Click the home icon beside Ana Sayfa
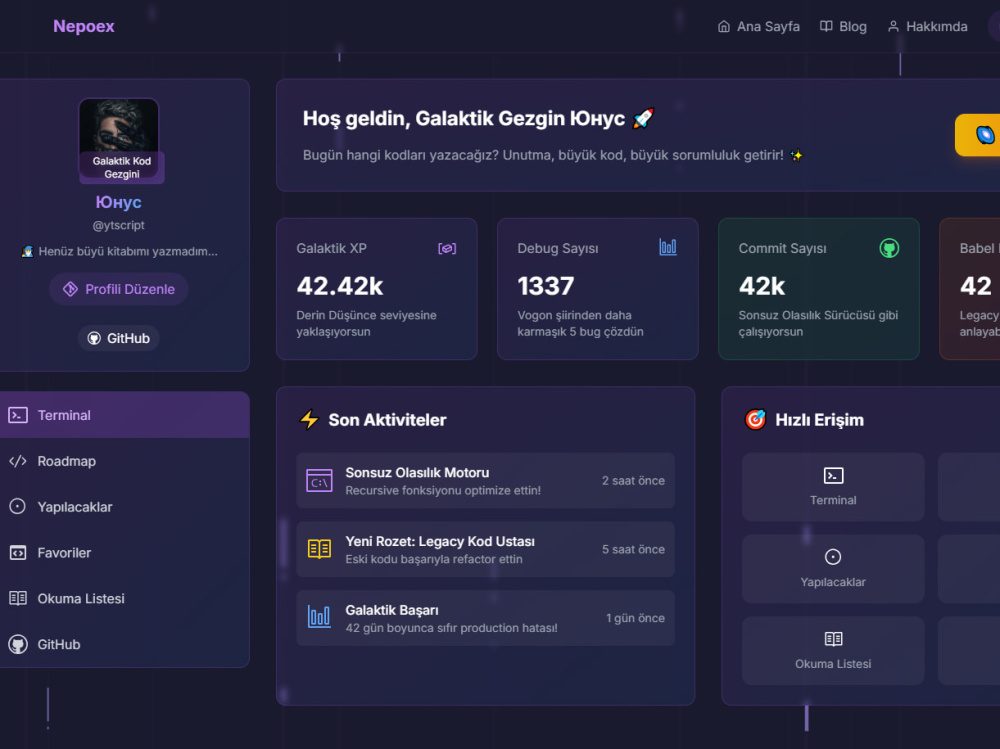This screenshot has height=749, width=1000. [724, 26]
